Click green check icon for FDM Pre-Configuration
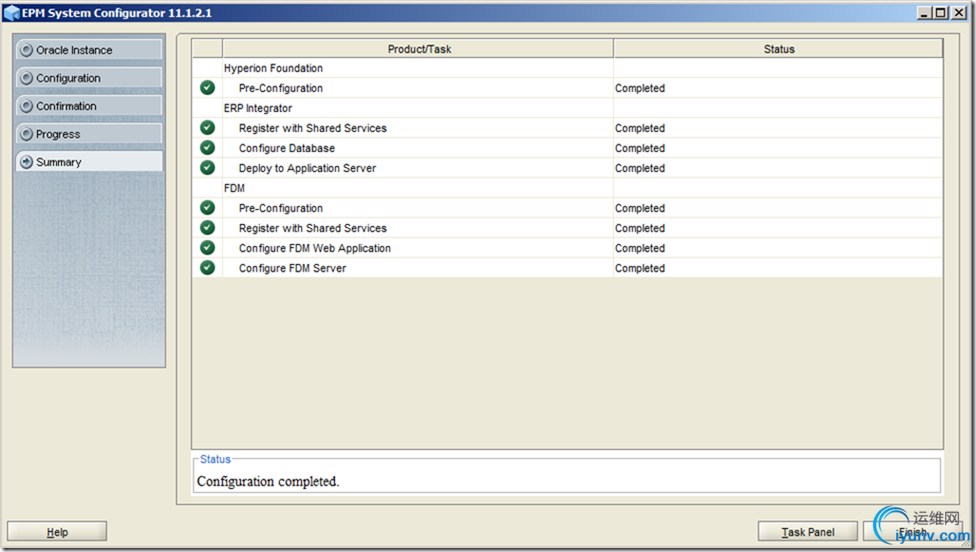 tap(207, 207)
